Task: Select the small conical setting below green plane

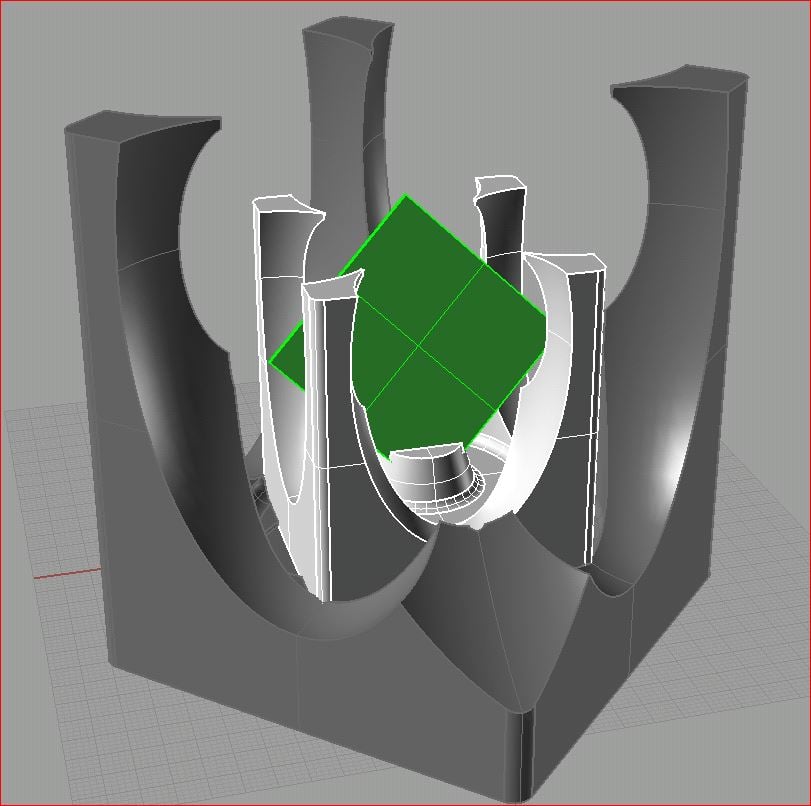Action: coord(437,479)
